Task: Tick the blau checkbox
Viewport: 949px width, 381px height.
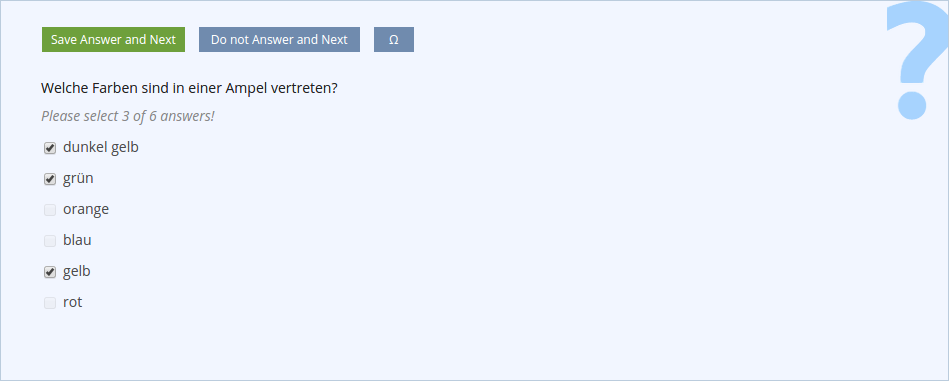Action: point(50,241)
